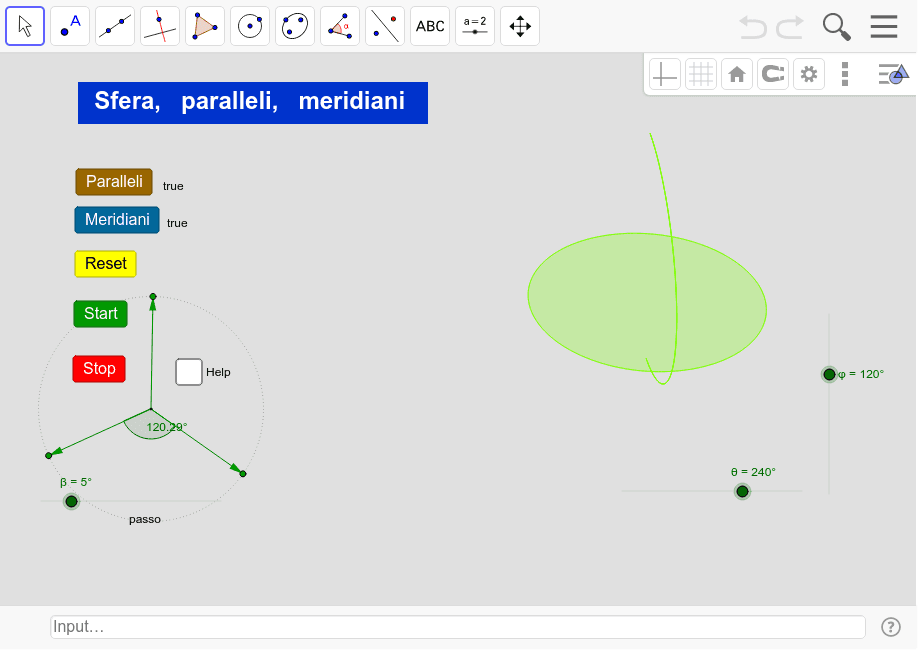The height and width of the screenshot is (650, 918).
Task: Select the ABC Text tool
Action: (430, 26)
